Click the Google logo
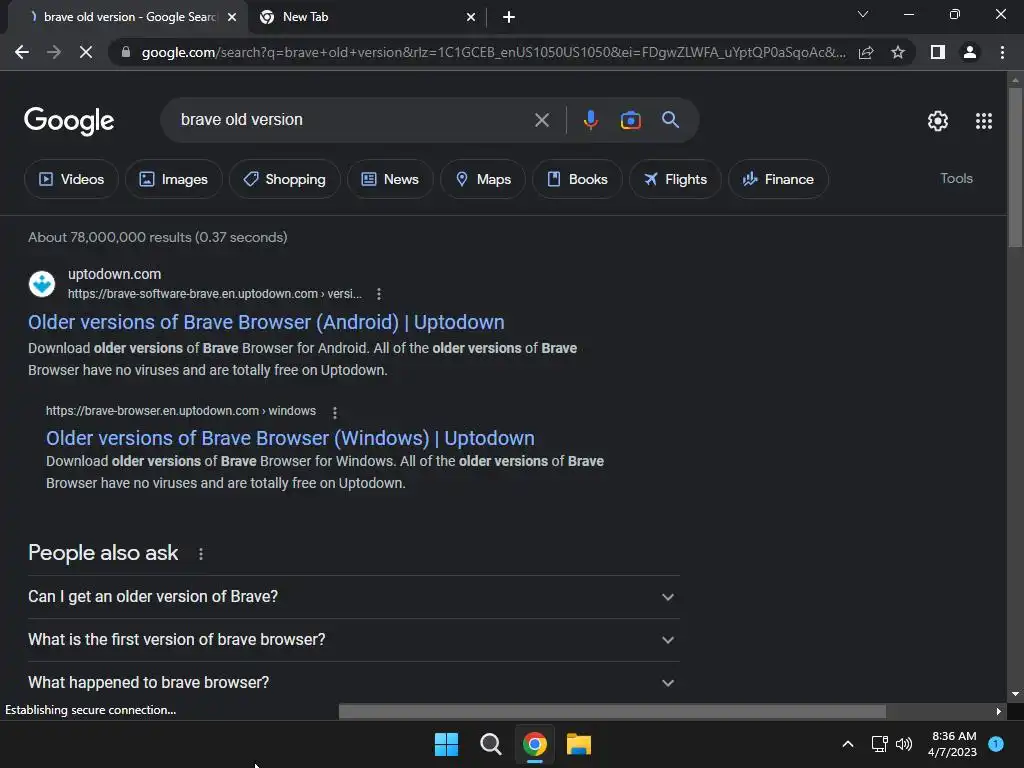The width and height of the screenshot is (1024, 768). pyautogui.click(x=69, y=121)
